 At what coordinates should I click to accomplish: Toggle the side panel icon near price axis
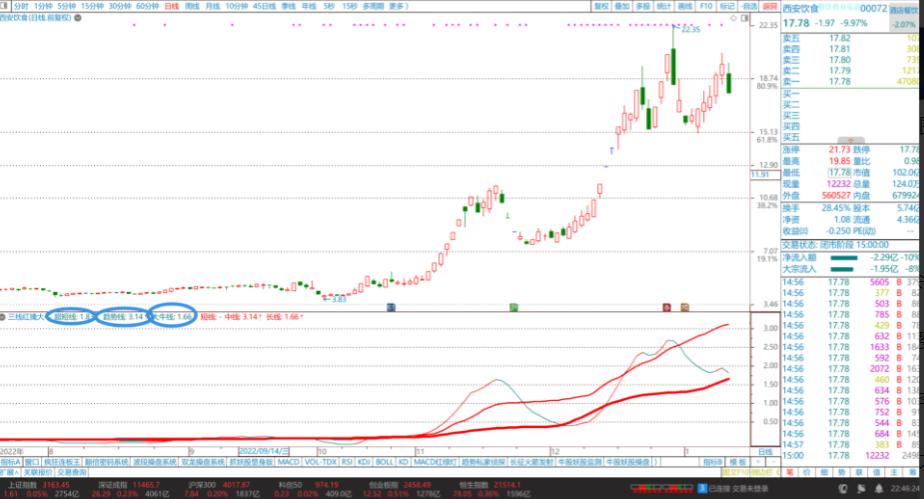pos(744,18)
